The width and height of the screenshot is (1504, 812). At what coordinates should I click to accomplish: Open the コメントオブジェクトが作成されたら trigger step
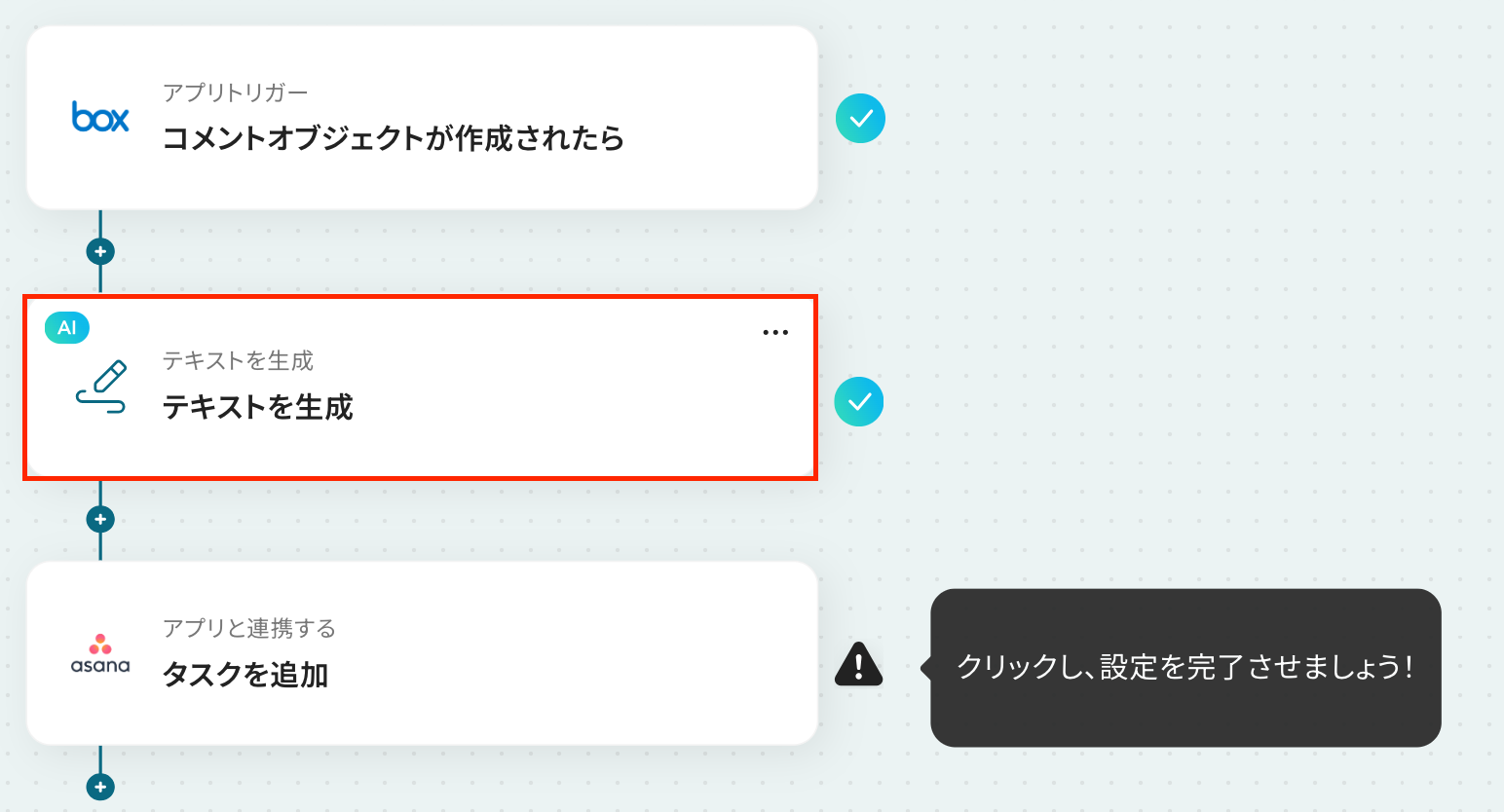(393, 138)
